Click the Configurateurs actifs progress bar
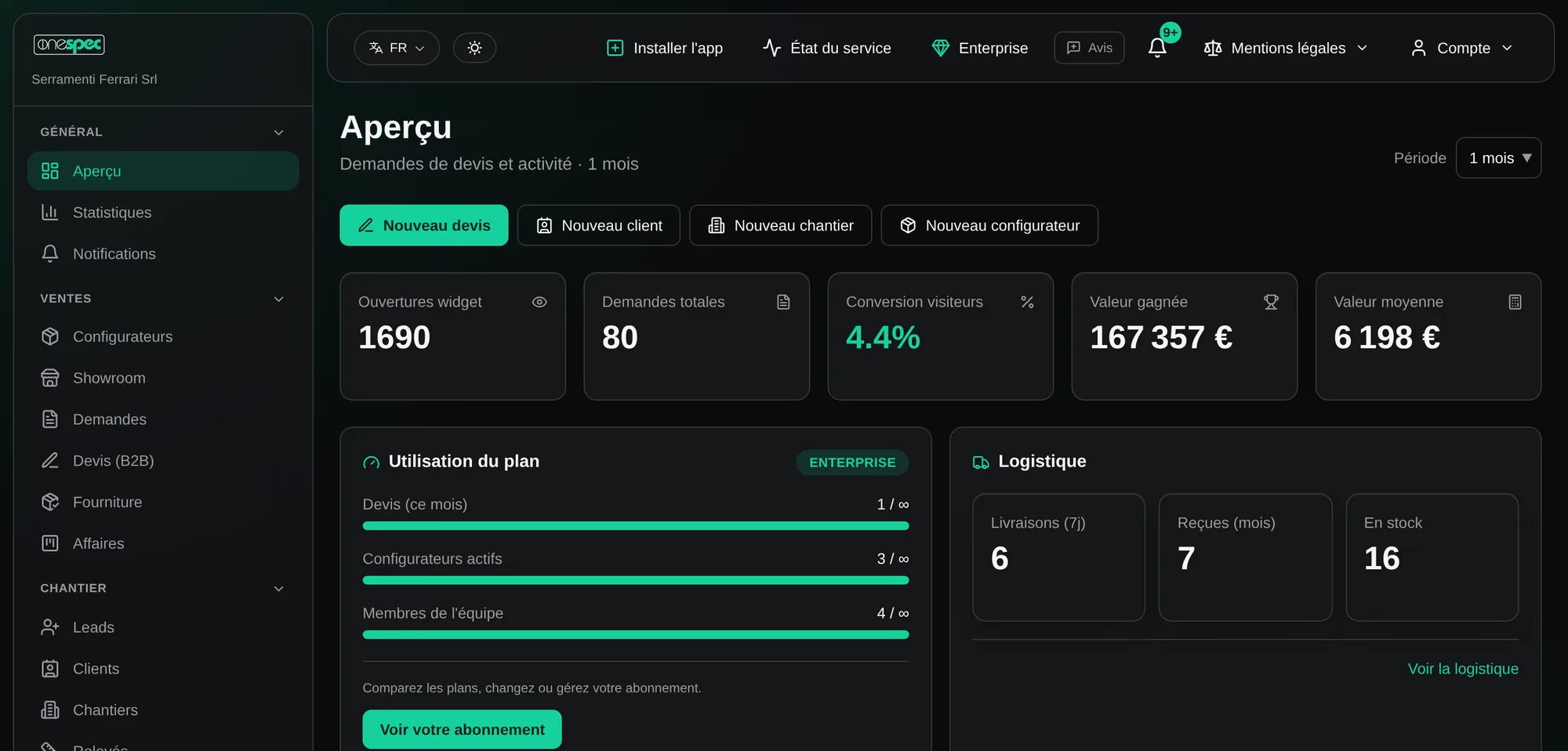Viewport: 1568px width, 751px height. [x=636, y=580]
